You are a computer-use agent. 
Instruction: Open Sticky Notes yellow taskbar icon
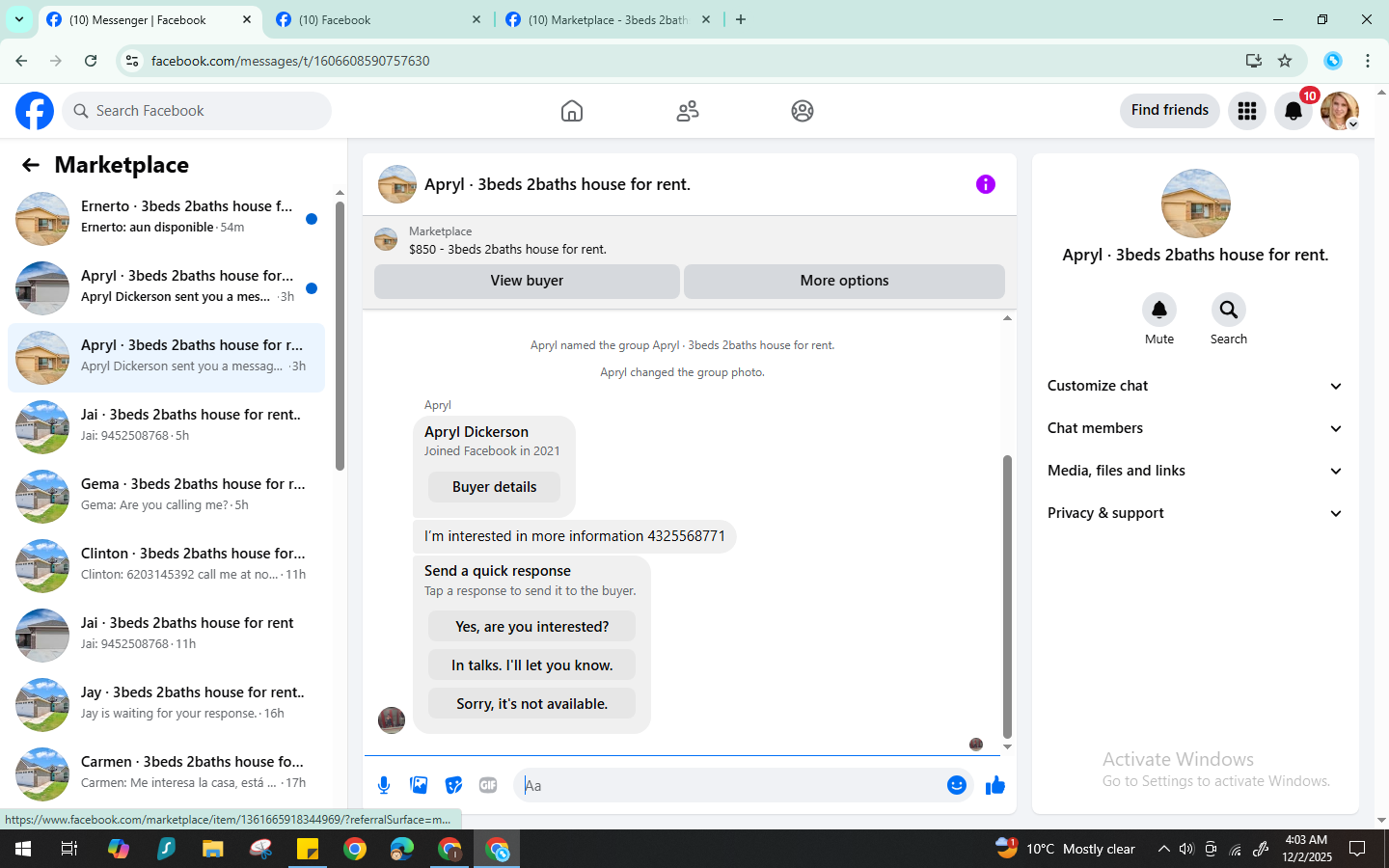click(308, 849)
